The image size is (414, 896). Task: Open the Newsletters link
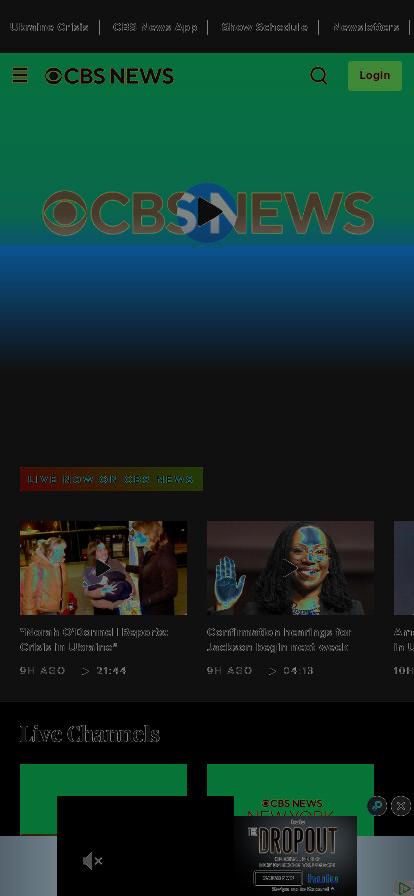(x=366, y=27)
